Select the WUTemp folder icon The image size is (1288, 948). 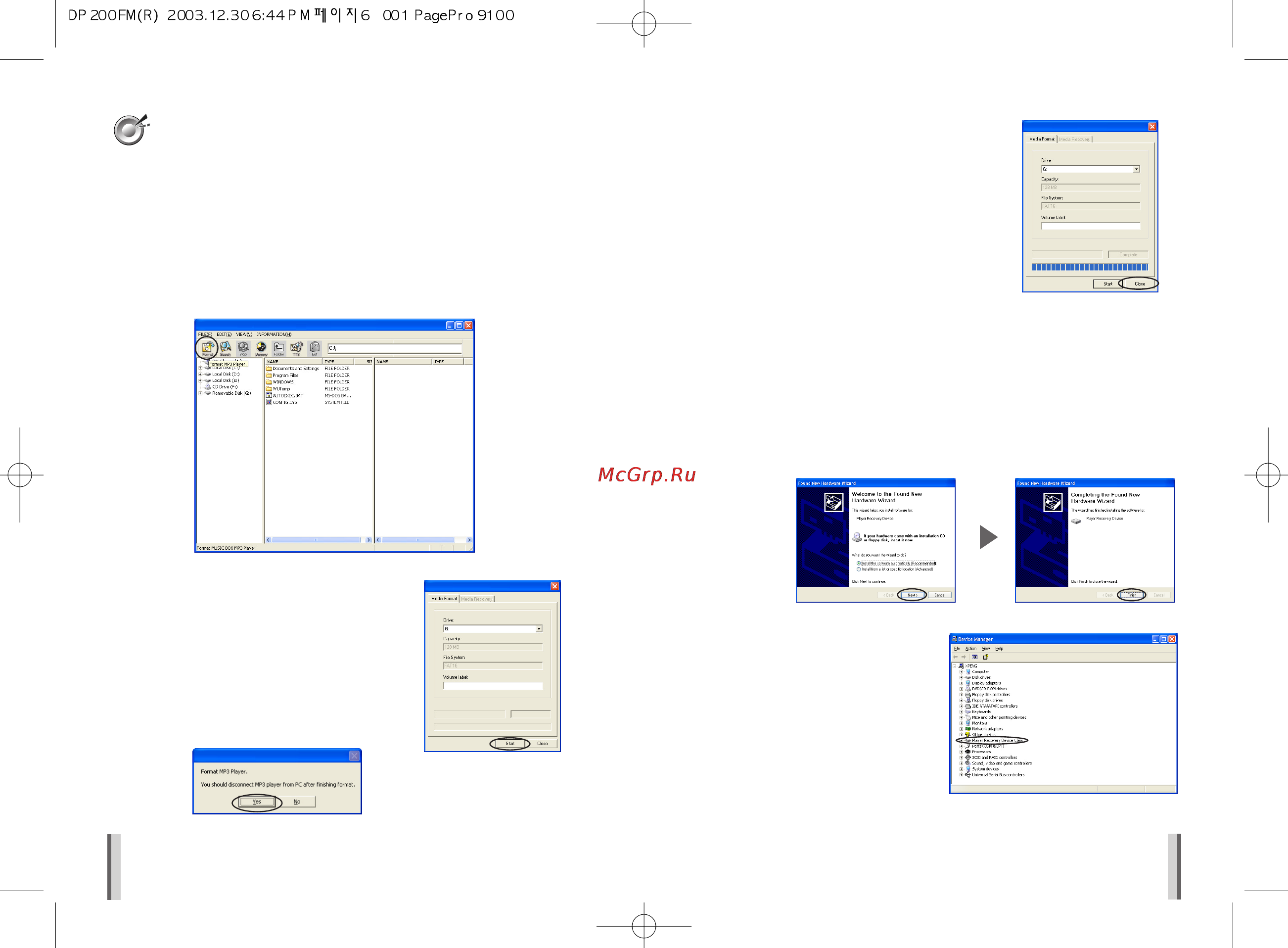tap(269, 388)
